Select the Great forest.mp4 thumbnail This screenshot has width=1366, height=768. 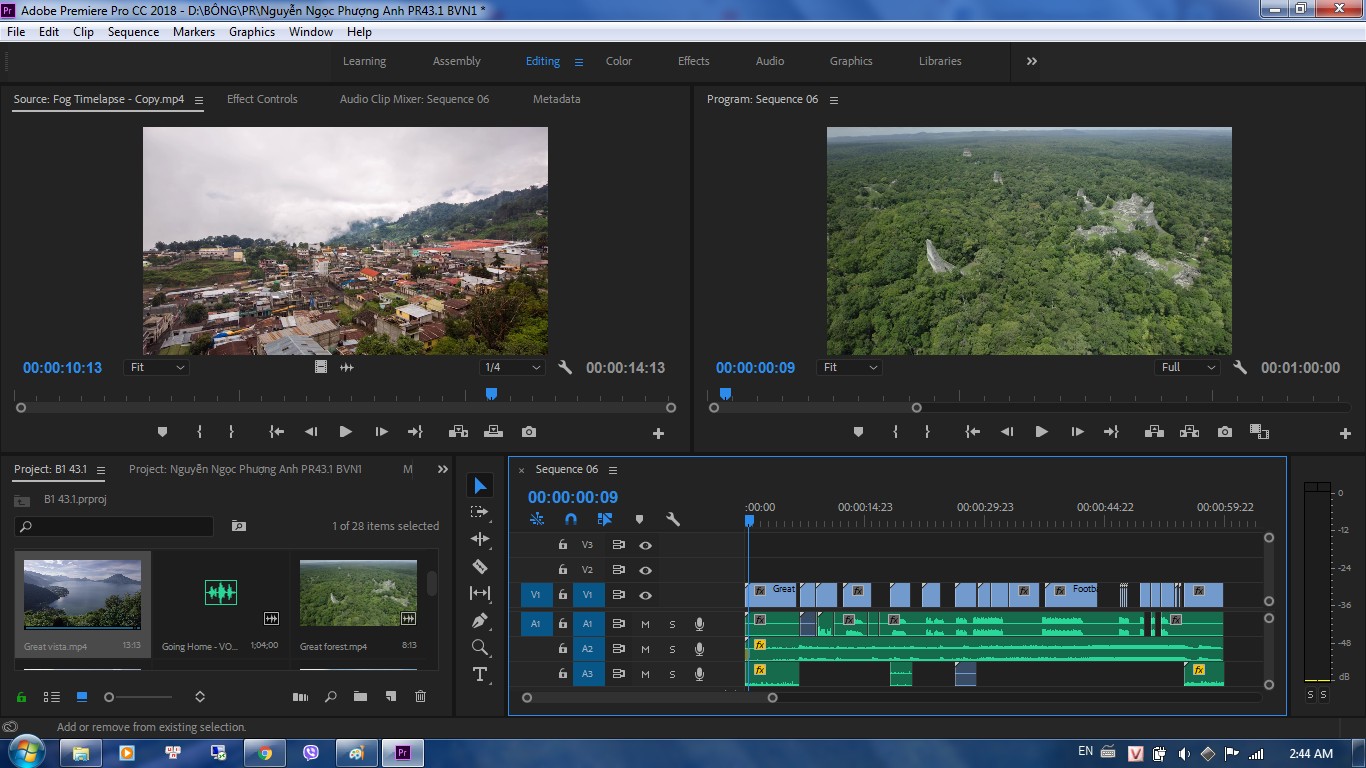click(x=358, y=593)
